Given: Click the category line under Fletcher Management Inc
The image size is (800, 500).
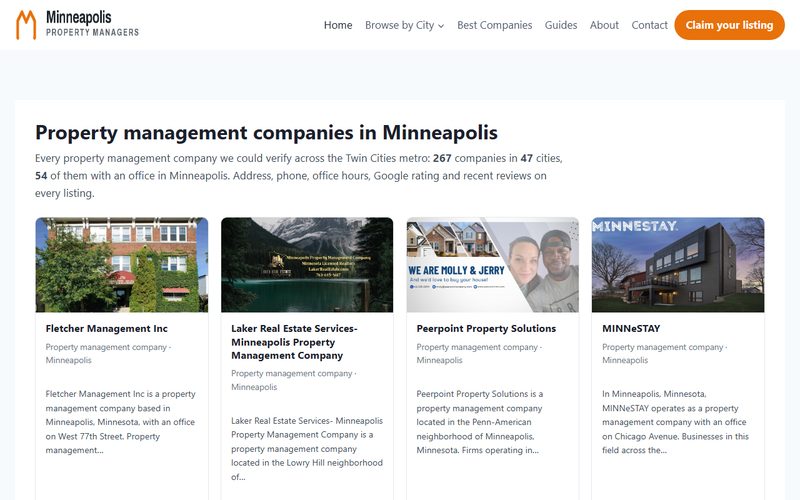Looking at the screenshot, I should (108, 354).
